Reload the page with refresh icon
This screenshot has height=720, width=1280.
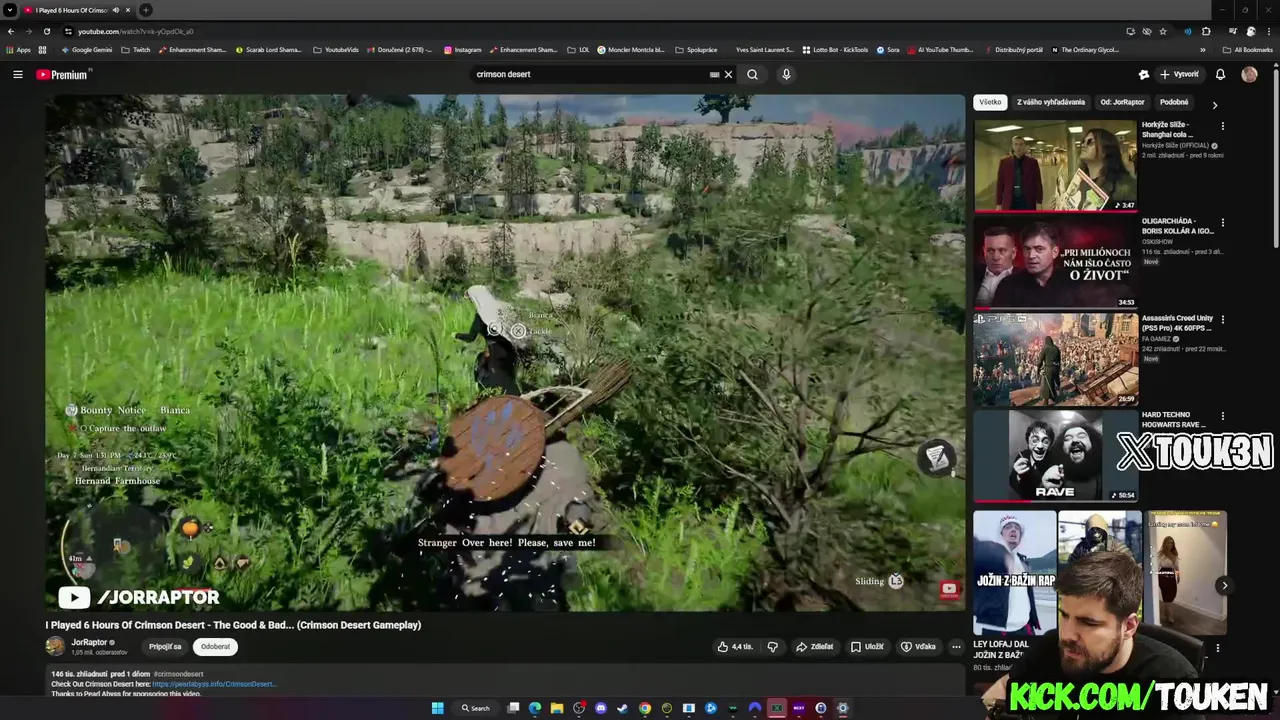tap(46, 31)
